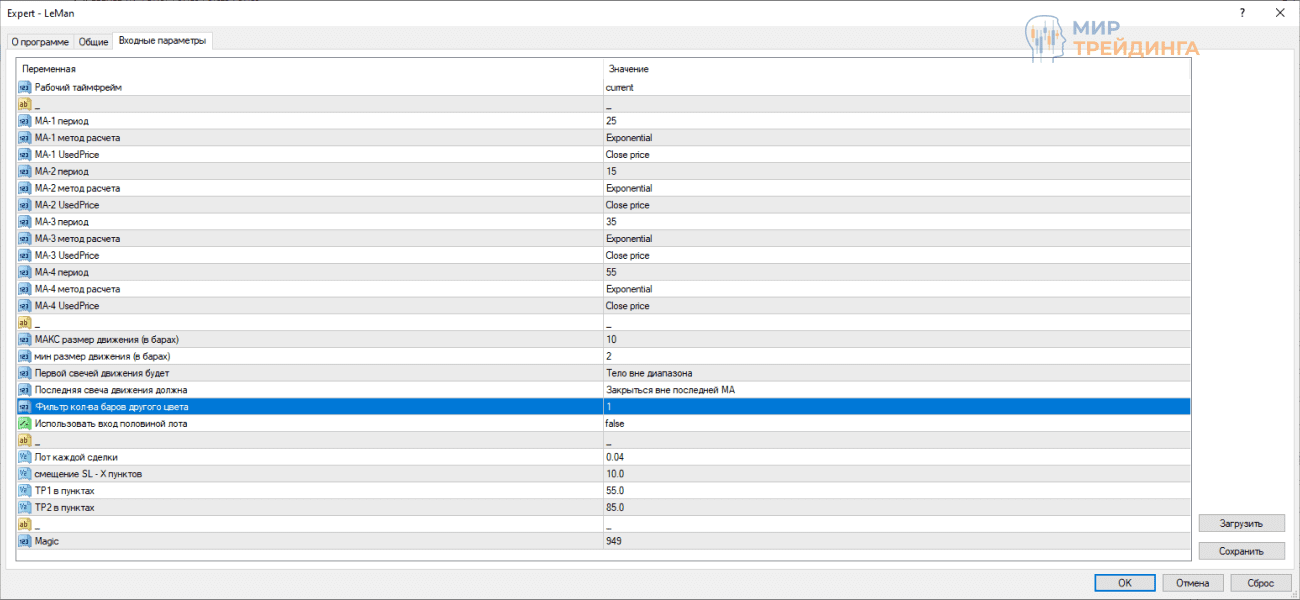Image resolution: width=1300 pixels, height=600 pixels.
Task: Switch to the Общие tab
Action: click(93, 41)
